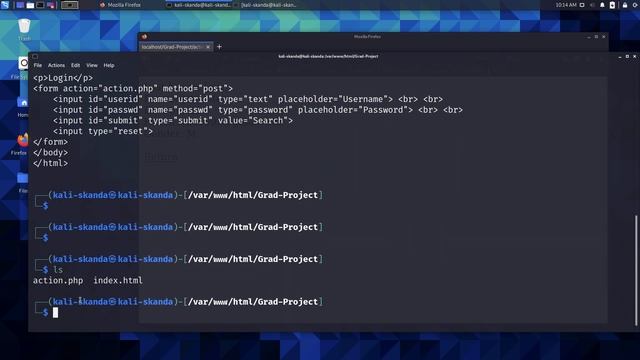
Task: Open the terminal Help menu
Action: tap(109, 65)
